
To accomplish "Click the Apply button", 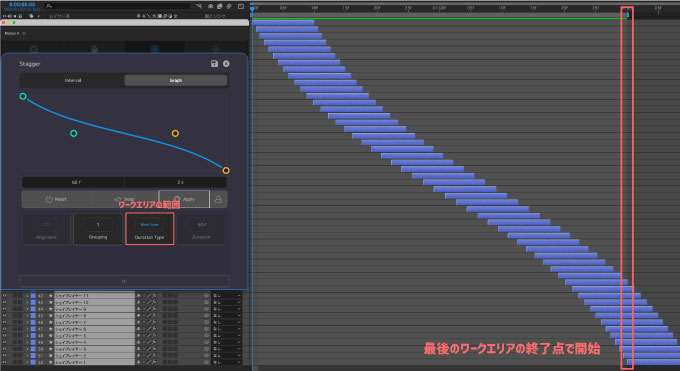I will tap(184, 199).
